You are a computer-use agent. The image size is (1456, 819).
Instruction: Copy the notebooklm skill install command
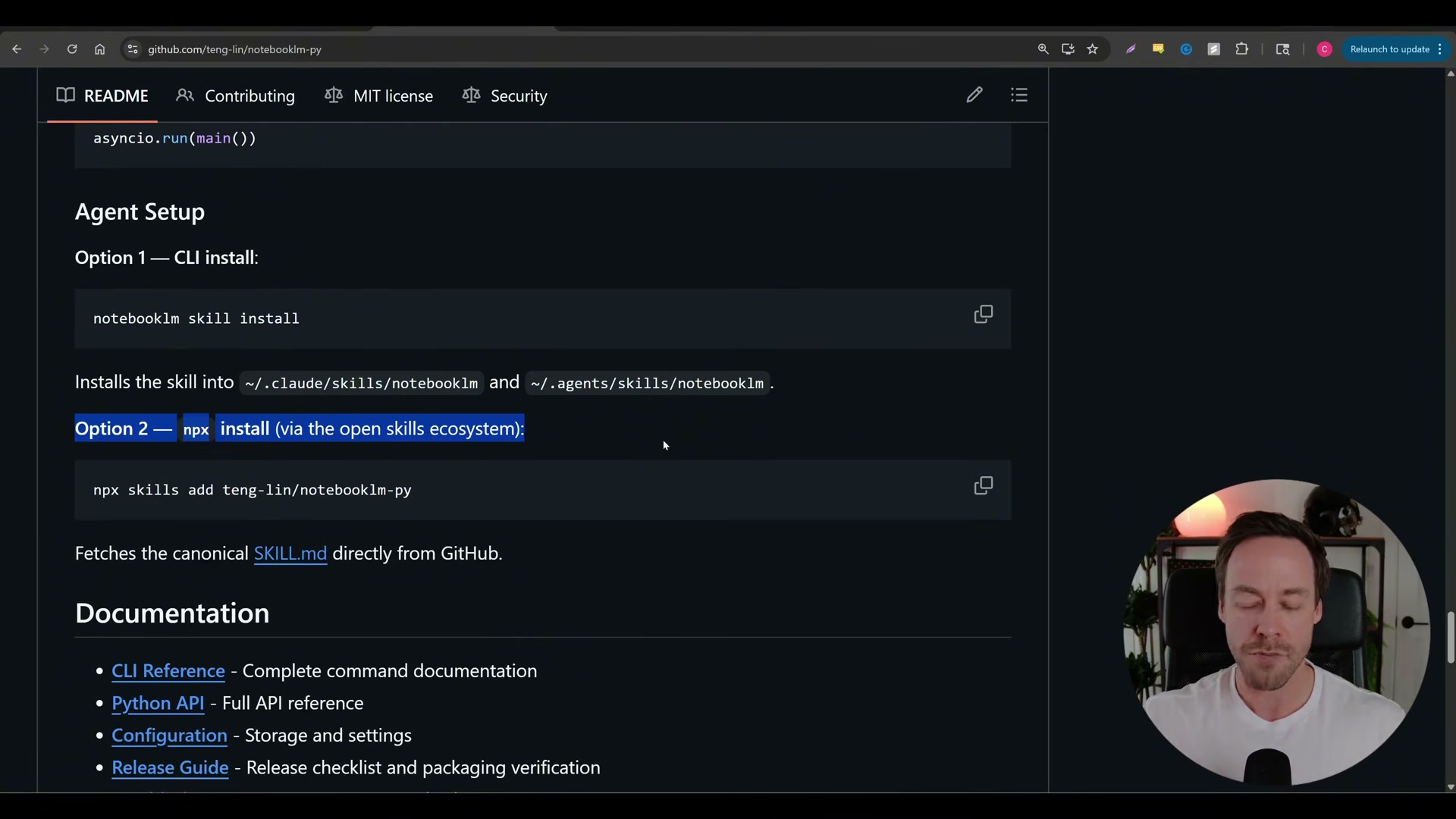coord(983,315)
